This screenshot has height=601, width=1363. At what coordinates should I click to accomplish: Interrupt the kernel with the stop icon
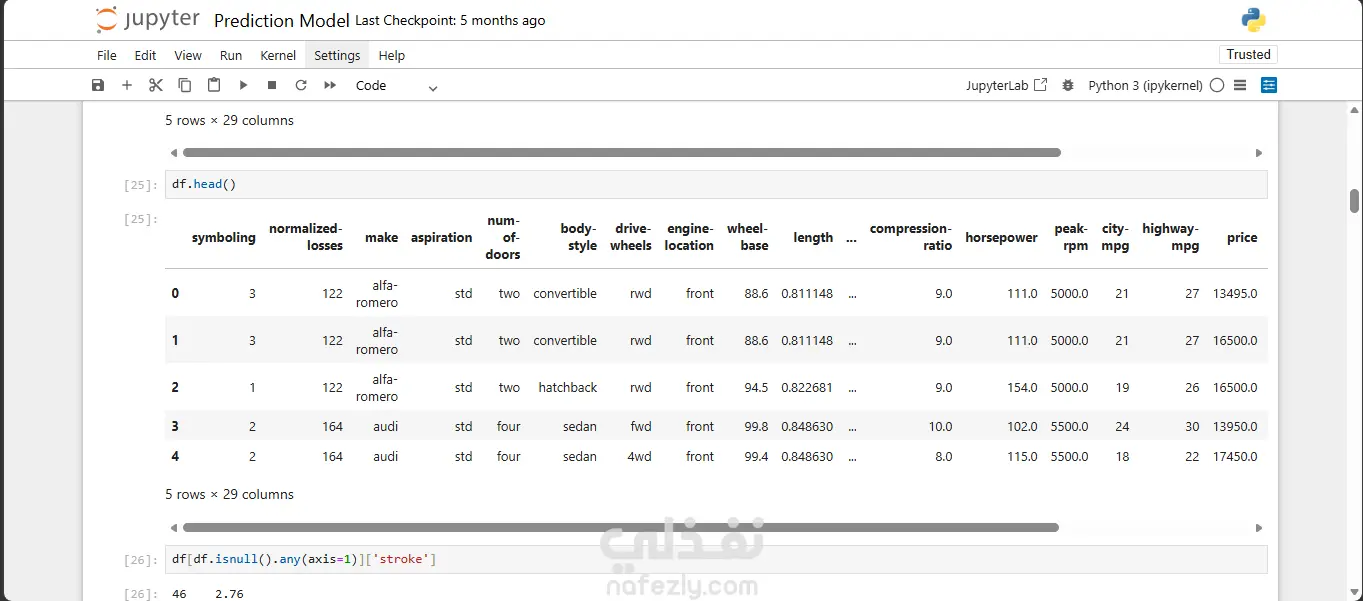272,86
